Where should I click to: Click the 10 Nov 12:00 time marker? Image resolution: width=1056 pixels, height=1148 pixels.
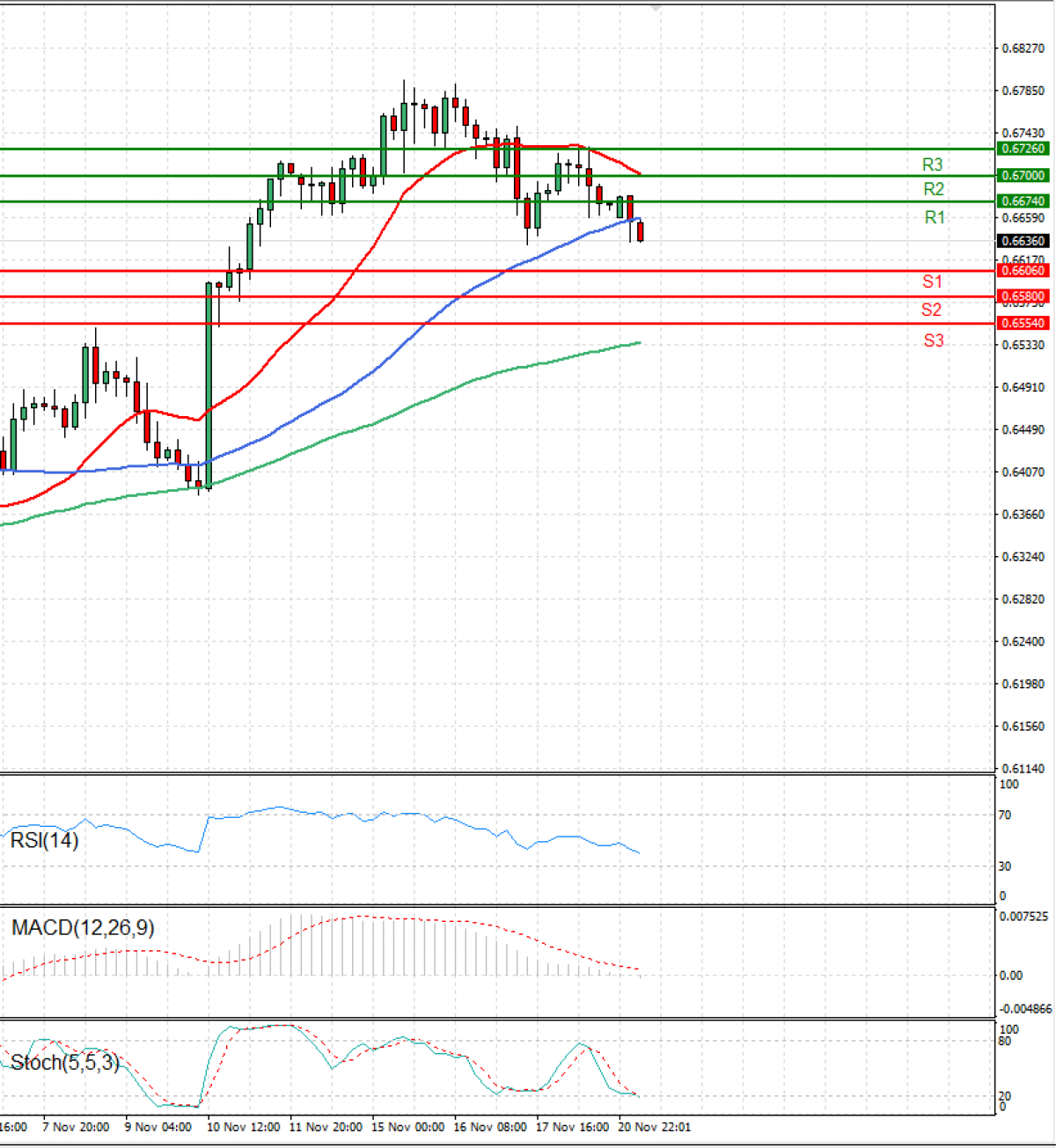click(x=243, y=1127)
